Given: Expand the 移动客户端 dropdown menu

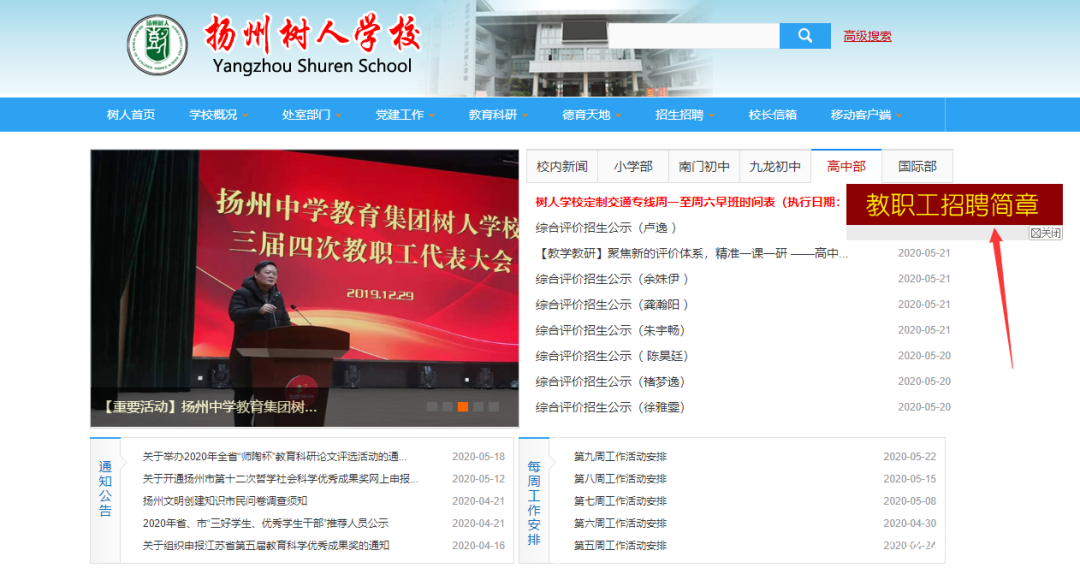Looking at the screenshot, I should 866,115.
